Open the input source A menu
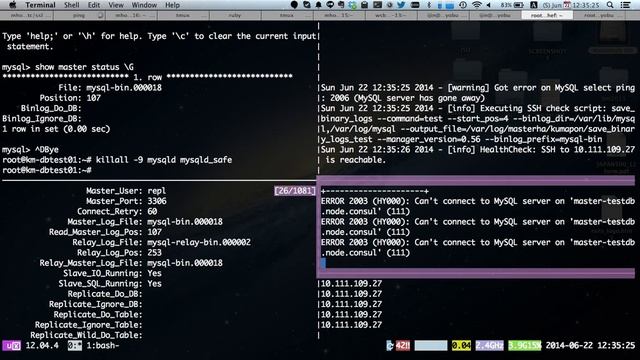The width and height of the screenshot is (640, 360). 533,5
